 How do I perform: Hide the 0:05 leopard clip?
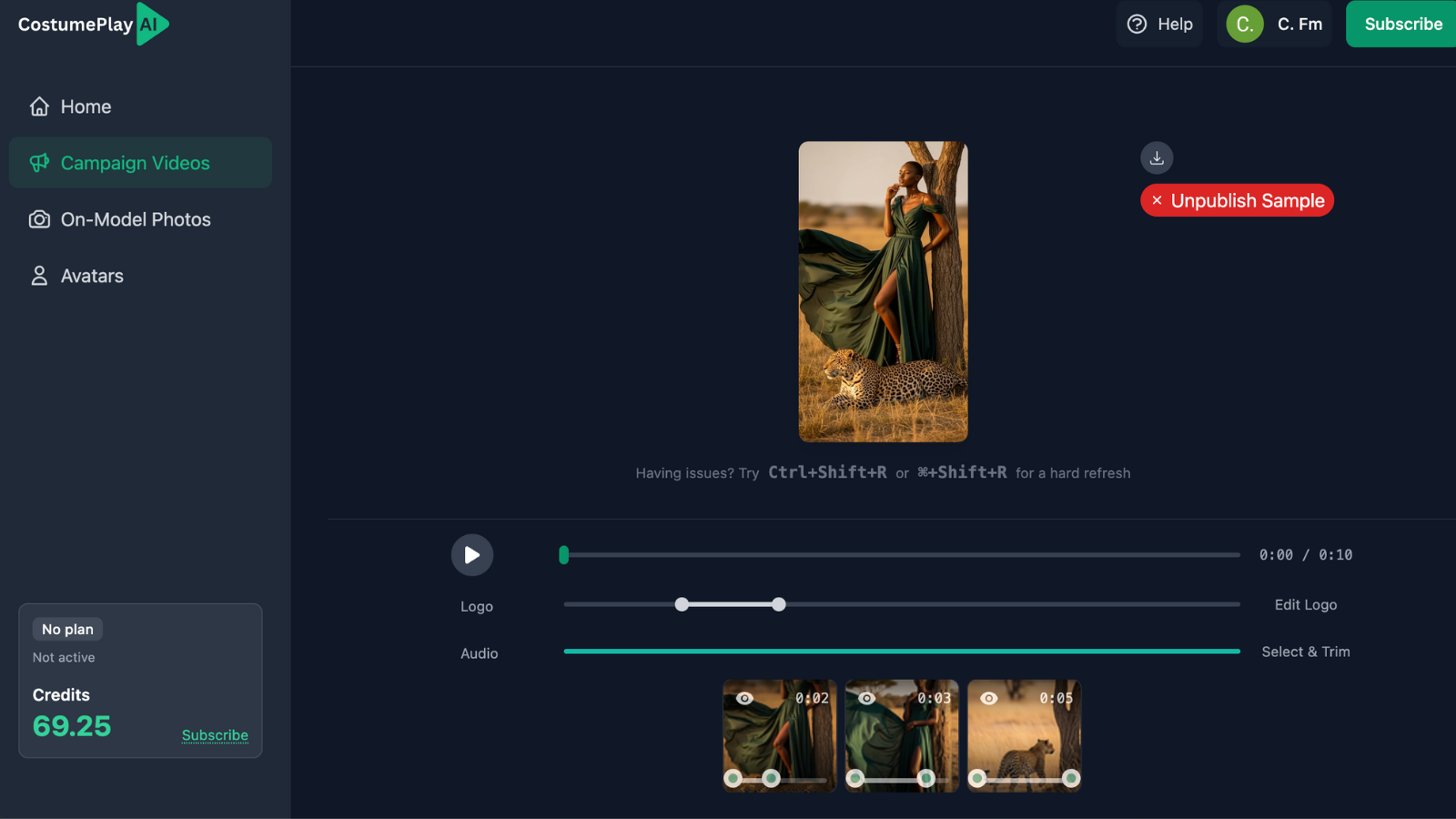pos(988,698)
